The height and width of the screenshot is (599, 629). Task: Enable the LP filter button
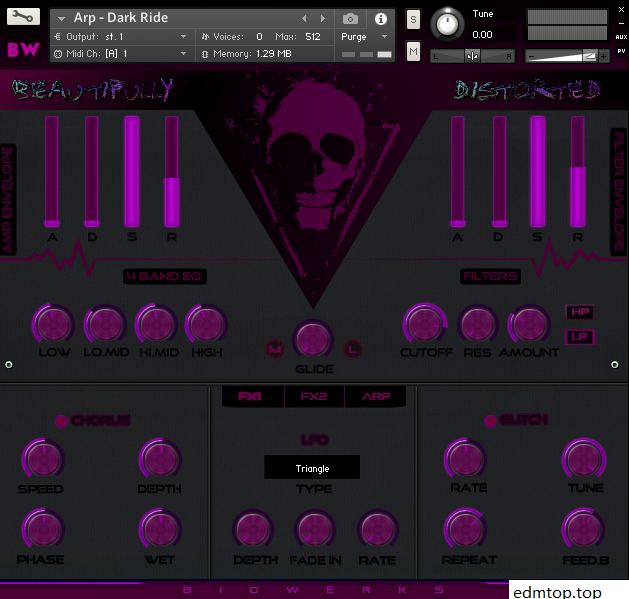(580, 337)
